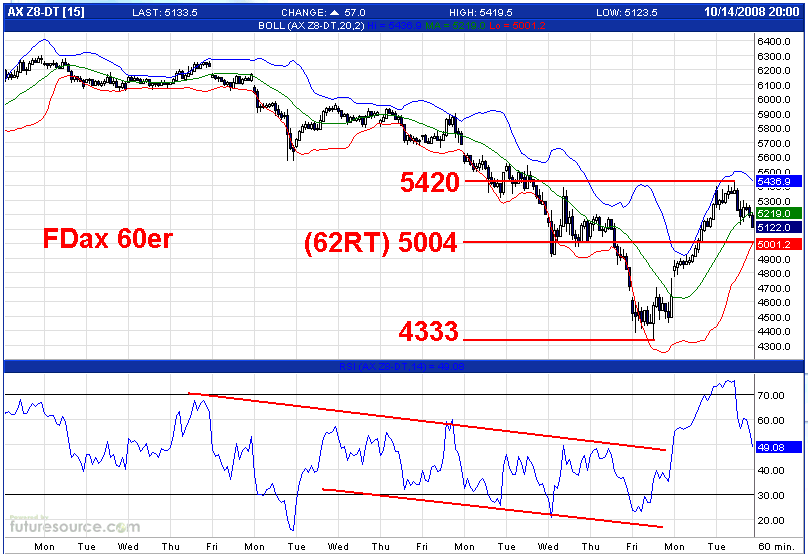
Task: Click the 5300.0 price axis label
Action: [773, 202]
